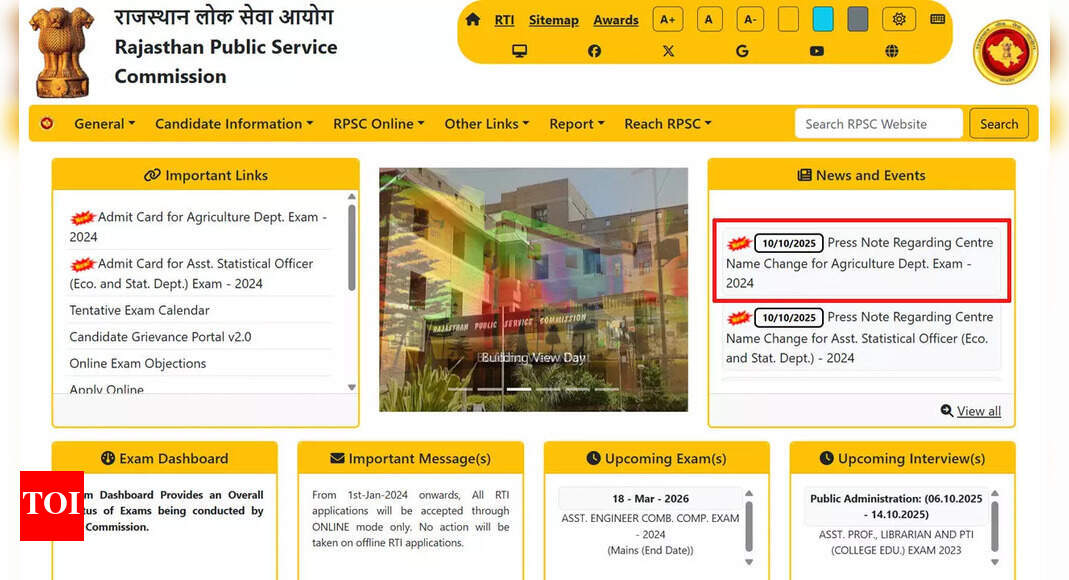Click the screen reader monitor icon
The width and height of the screenshot is (1069, 580).
(x=519, y=50)
